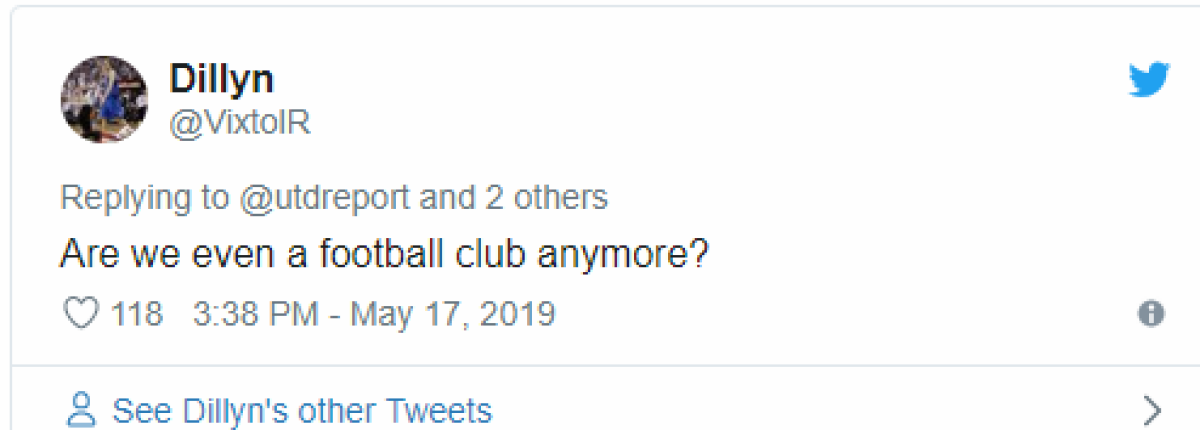Click "See Dillyn's other Tweets"
Image resolution: width=1200 pixels, height=430 pixels.
point(302,410)
